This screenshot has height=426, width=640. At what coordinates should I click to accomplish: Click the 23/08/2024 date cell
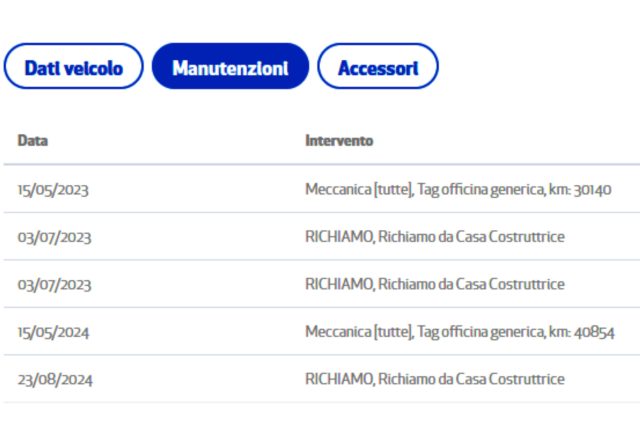pos(55,380)
